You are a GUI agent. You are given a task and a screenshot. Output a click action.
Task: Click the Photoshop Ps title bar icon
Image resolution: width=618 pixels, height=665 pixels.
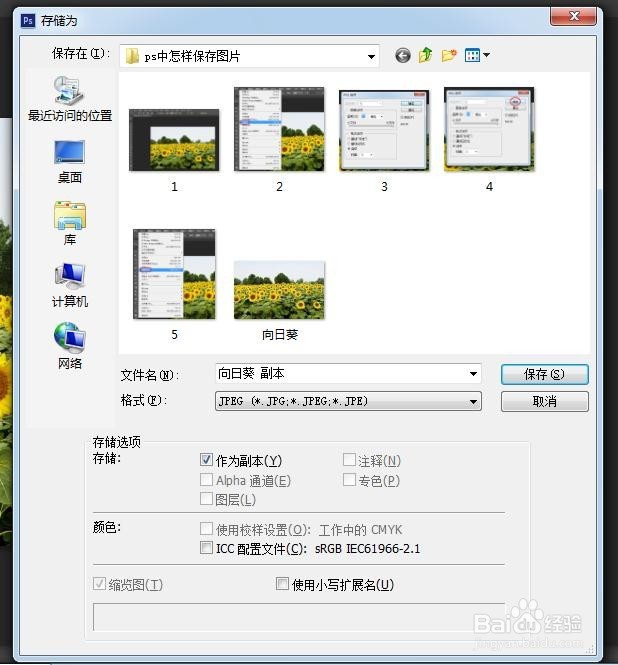click(x=28, y=20)
